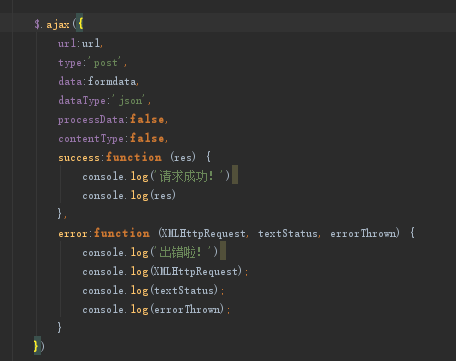Click the 'type' property name
Viewport: 456px width, 361px height.
[x=70, y=63]
